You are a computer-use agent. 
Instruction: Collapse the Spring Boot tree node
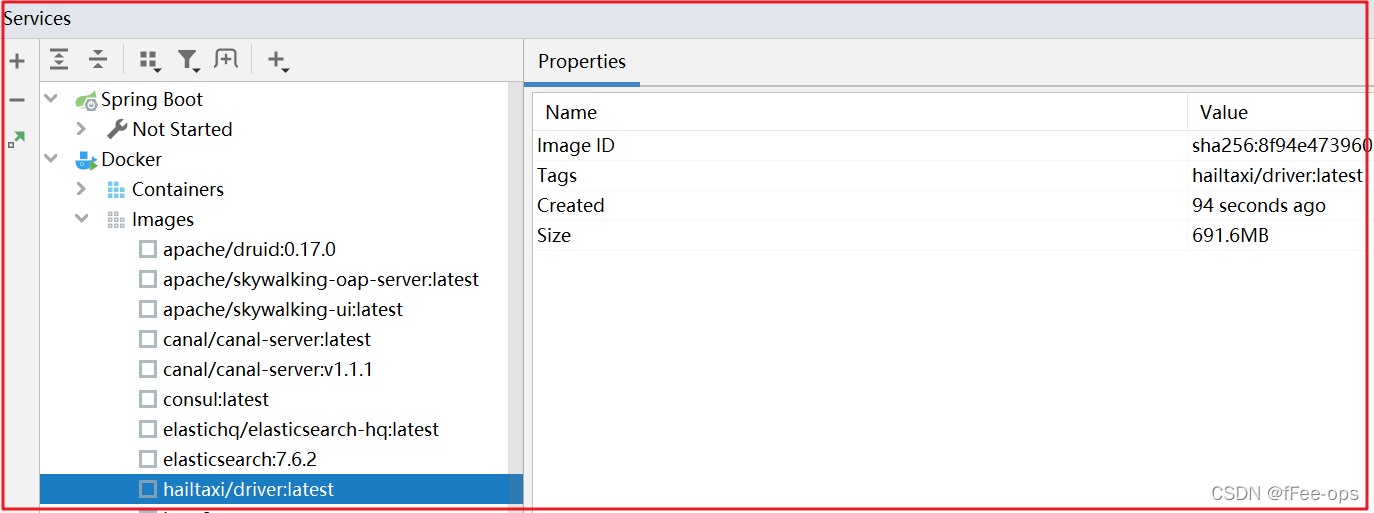click(51, 99)
